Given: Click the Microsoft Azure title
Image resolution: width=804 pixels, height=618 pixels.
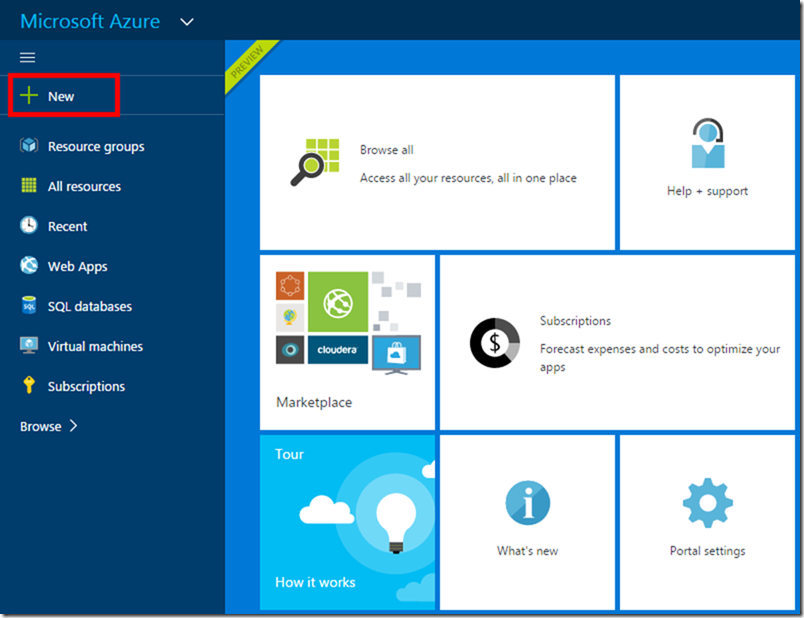Looking at the screenshot, I should pos(90,22).
